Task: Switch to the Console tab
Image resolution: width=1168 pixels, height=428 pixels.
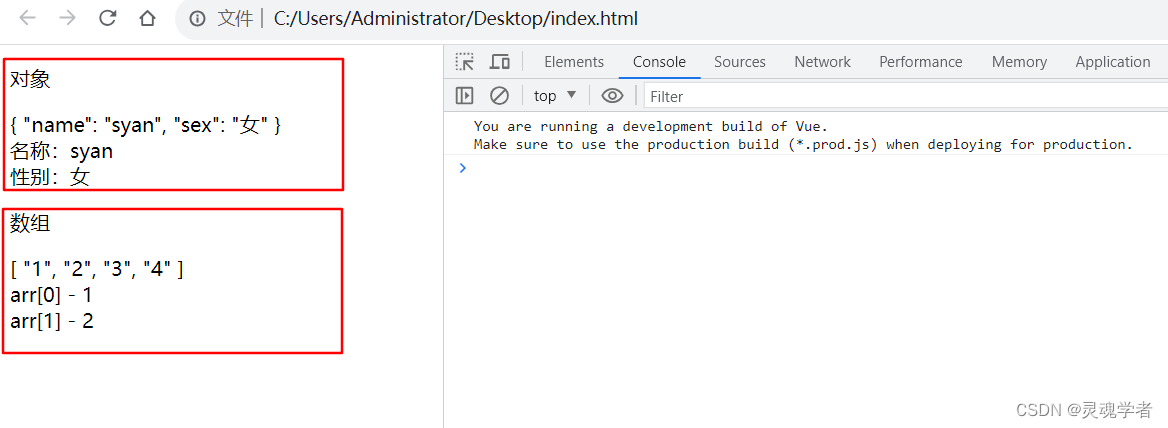Action: [x=659, y=62]
